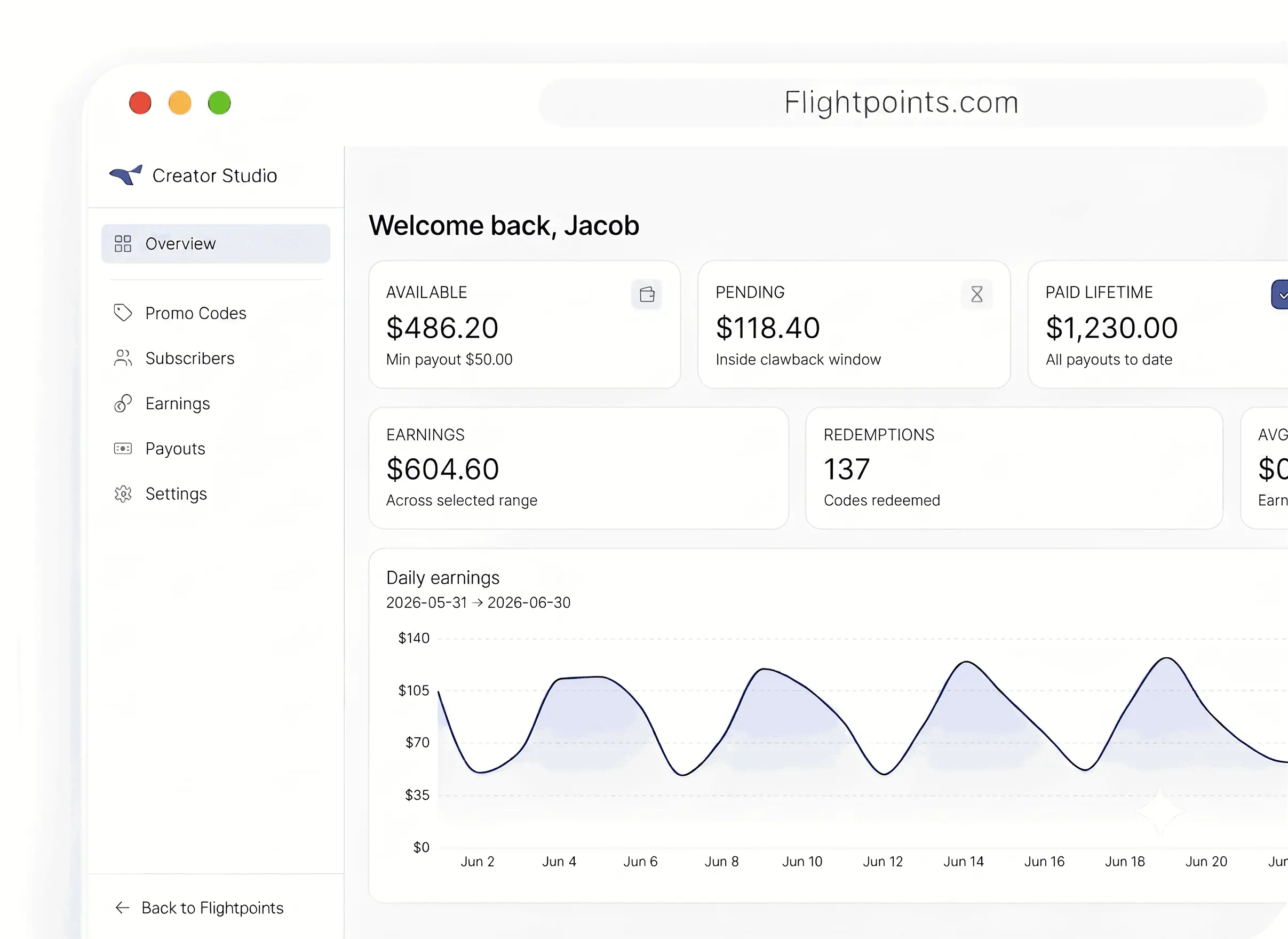Click the Subscribers people icon

[123, 358]
